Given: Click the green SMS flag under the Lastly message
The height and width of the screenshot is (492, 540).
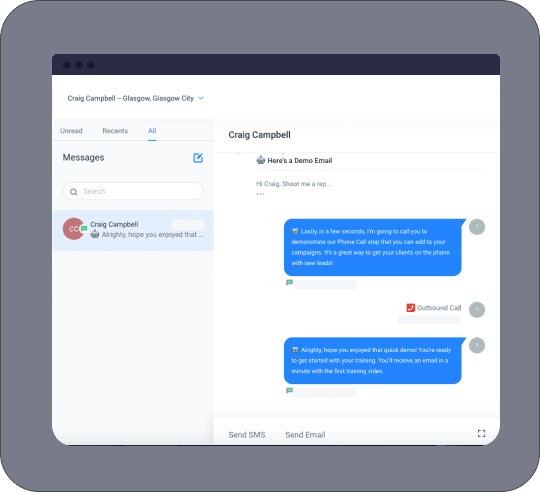Looking at the screenshot, I should pyautogui.click(x=289, y=283).
